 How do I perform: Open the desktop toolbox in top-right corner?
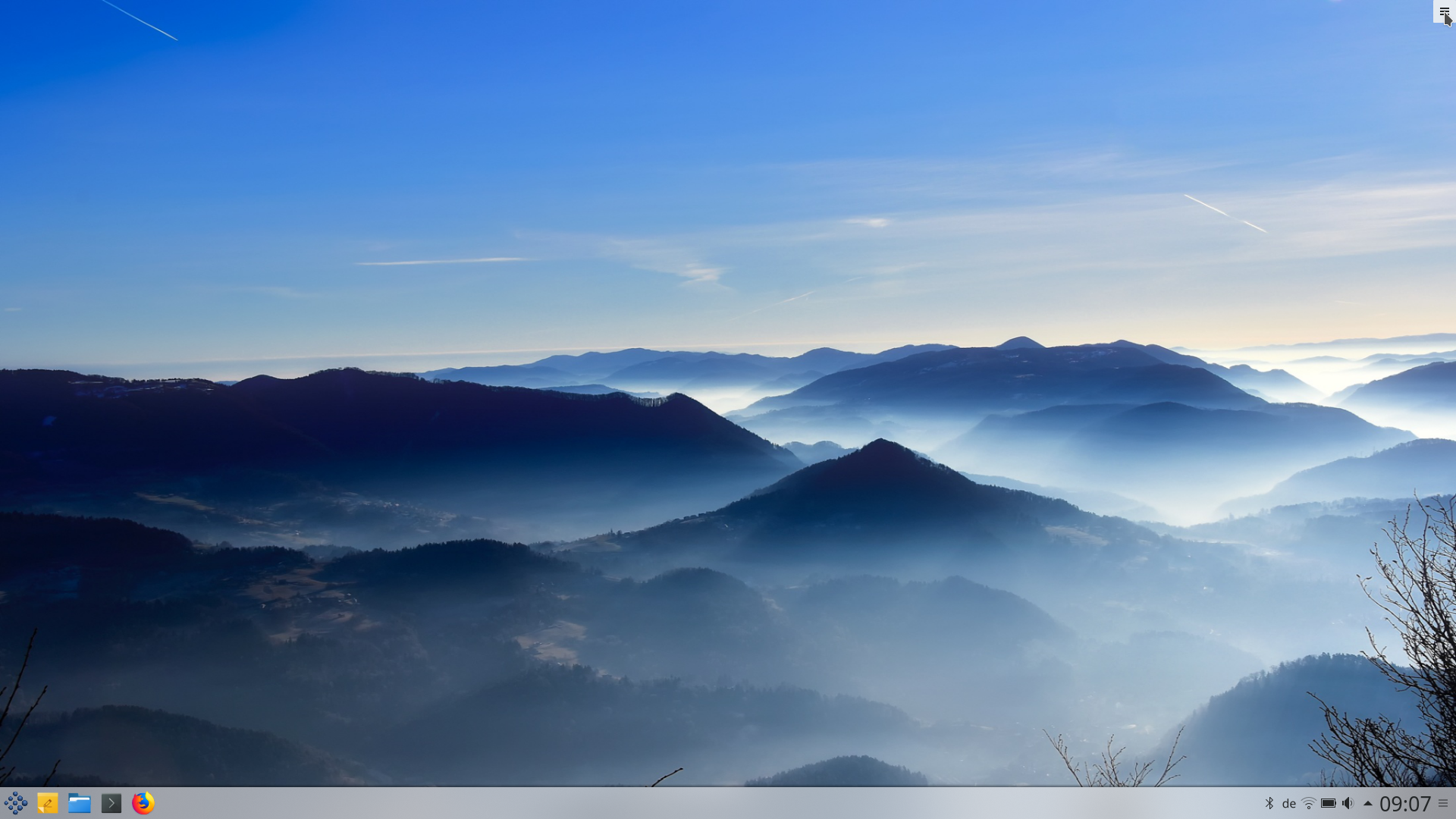[x=1443, y=13]
